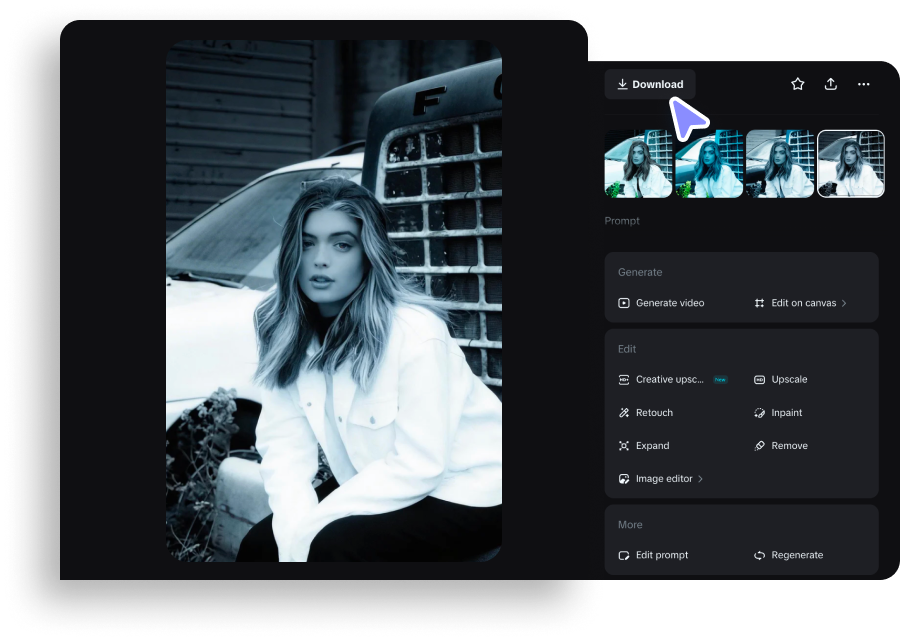Click the Download button
900x640 pixels.
click(x=650, y=84)
